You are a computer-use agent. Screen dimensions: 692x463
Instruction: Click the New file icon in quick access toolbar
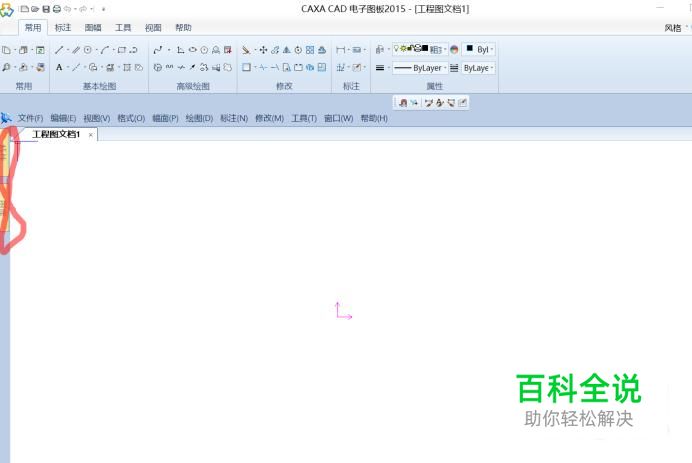pyautogui.click(x=25, y=9)
